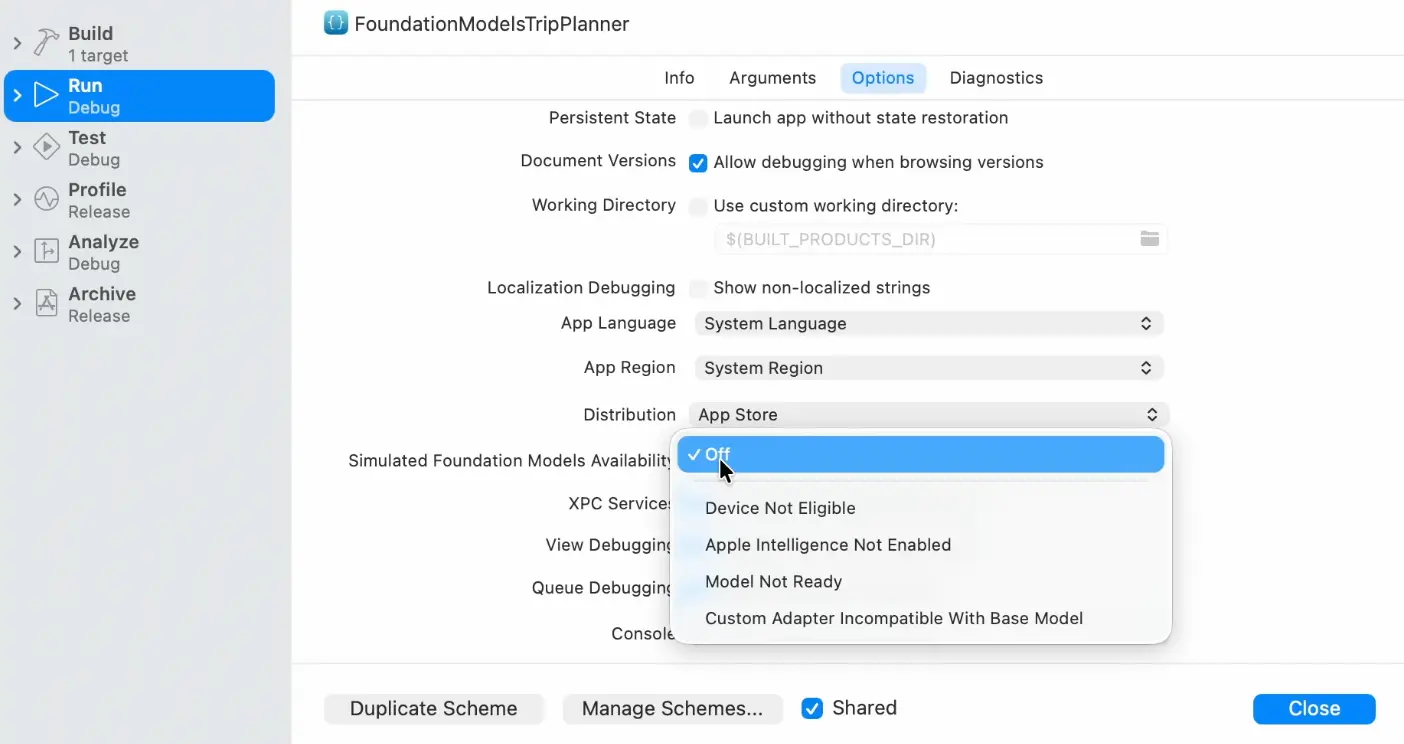Screen dimensions: 1404x744
Task: Click the Archive icon in sidebar
Action: pos(46,303)
